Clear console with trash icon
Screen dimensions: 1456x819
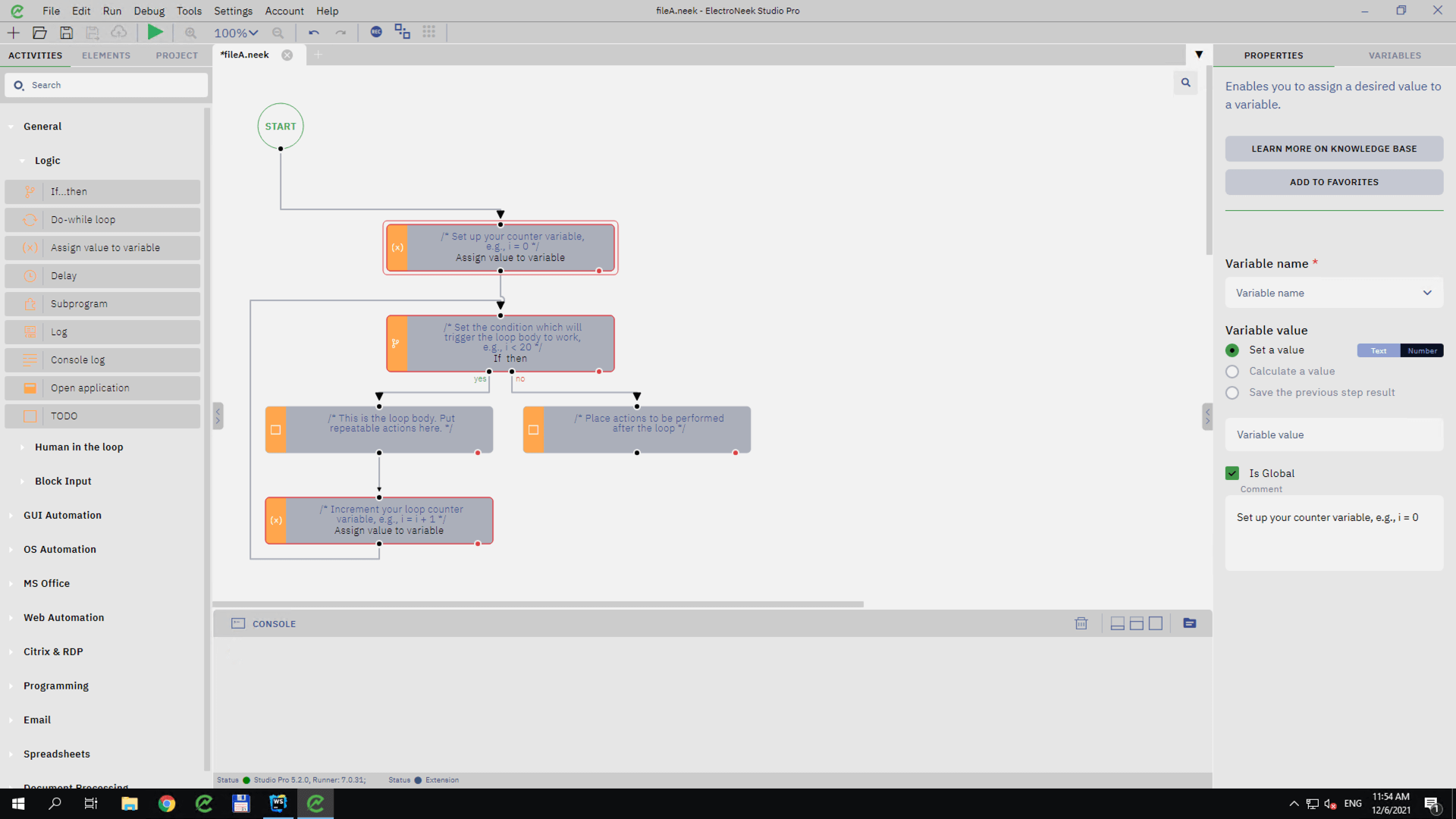click(1081, 623)
